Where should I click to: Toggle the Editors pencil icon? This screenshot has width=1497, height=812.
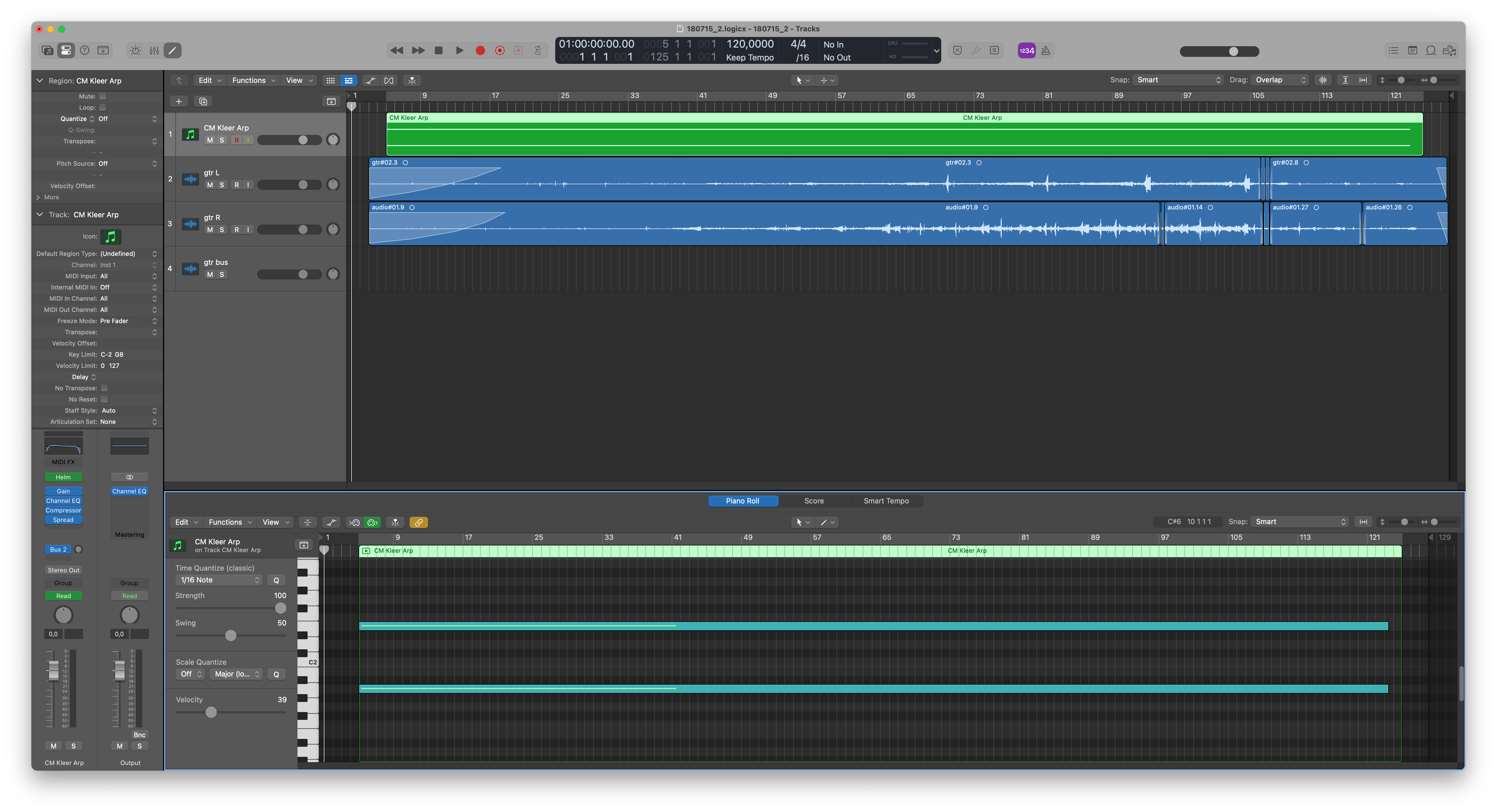[173, 50]
